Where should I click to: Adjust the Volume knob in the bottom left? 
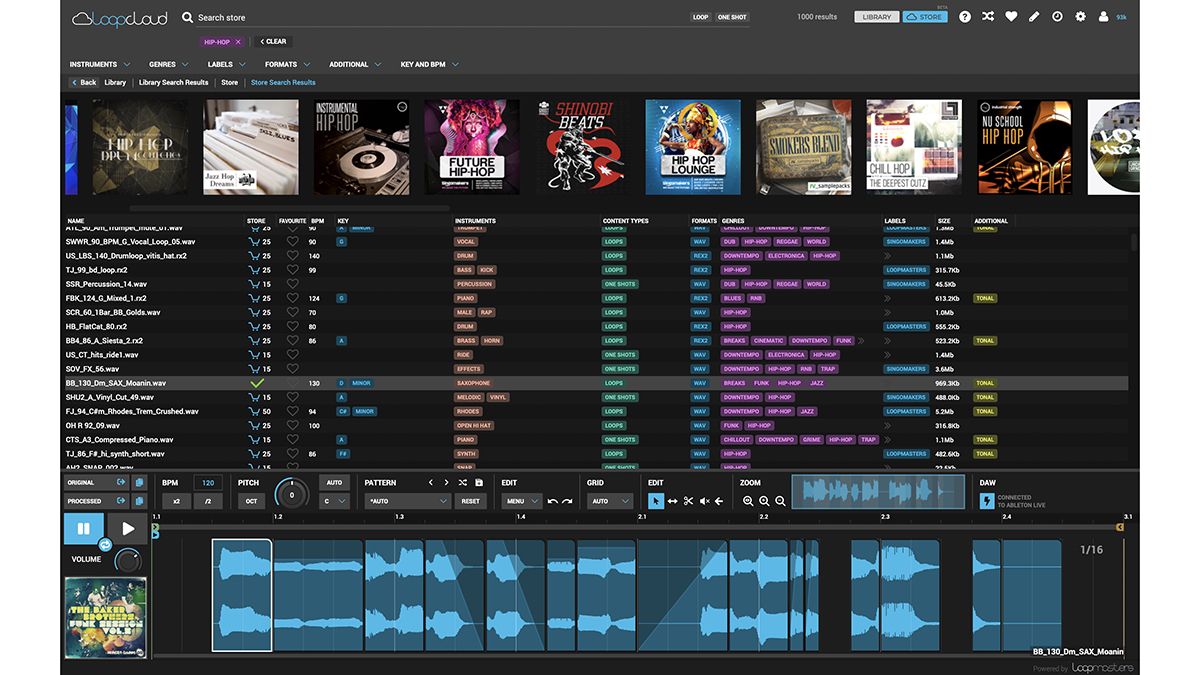click(x=129, y=560)
